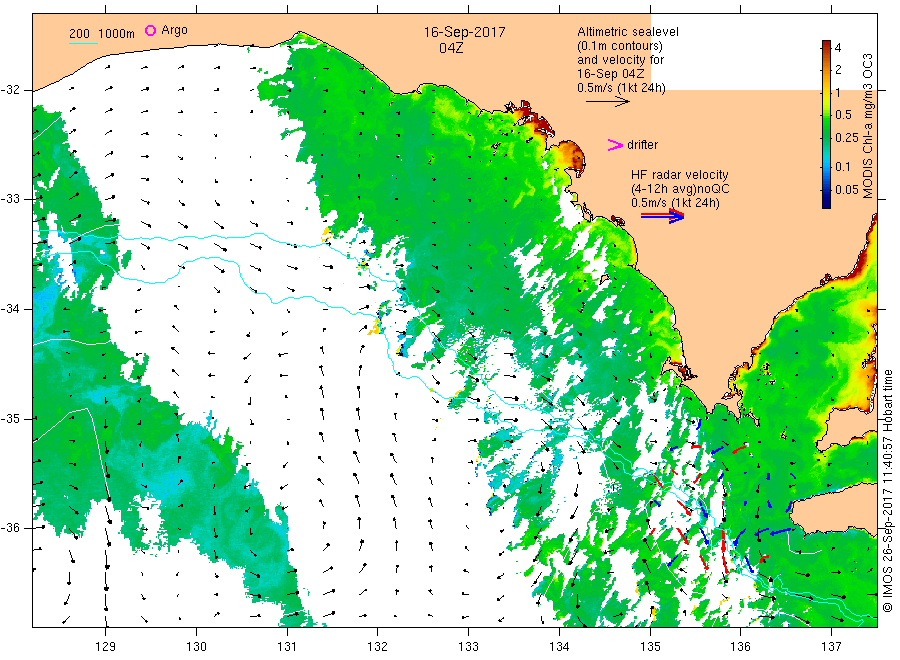
Task: Click the colorbar value 0.1
Action: click(843, 166)
